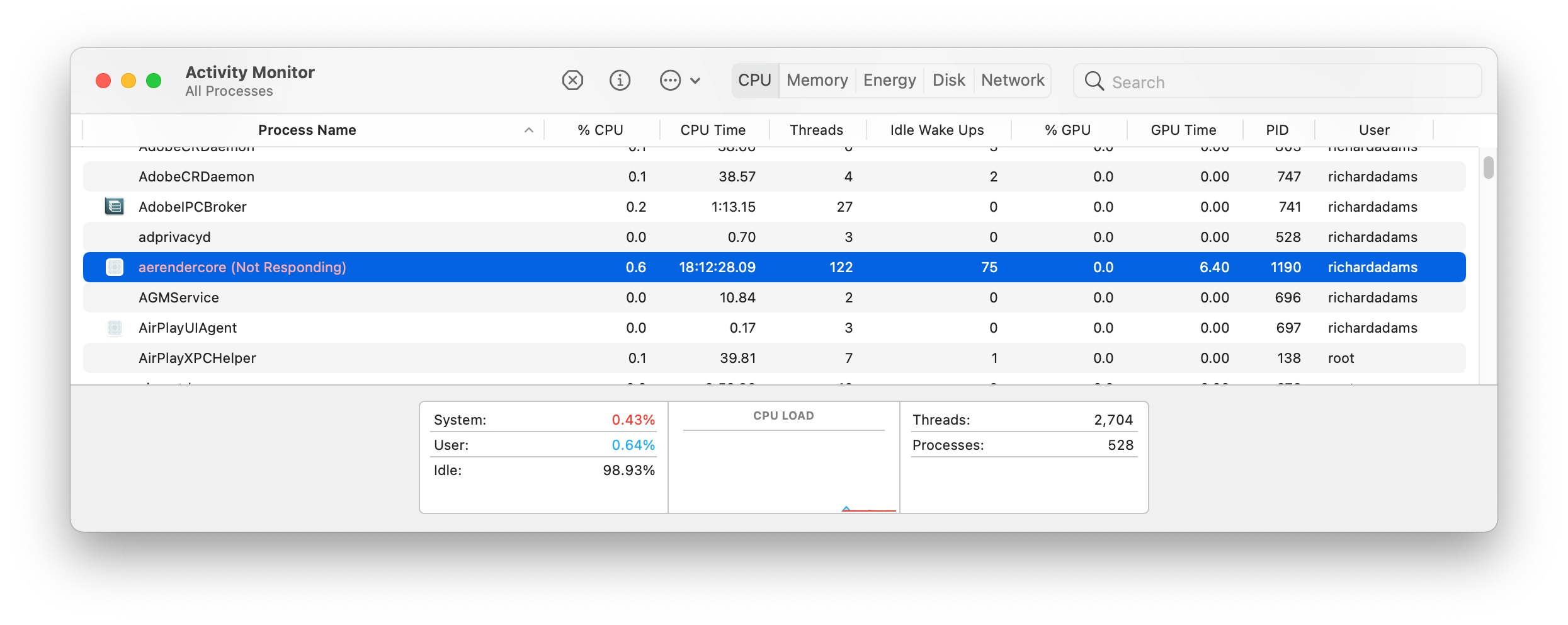Open the Energy tab
Screen dimensions: 1568x625
pos(889,81)
